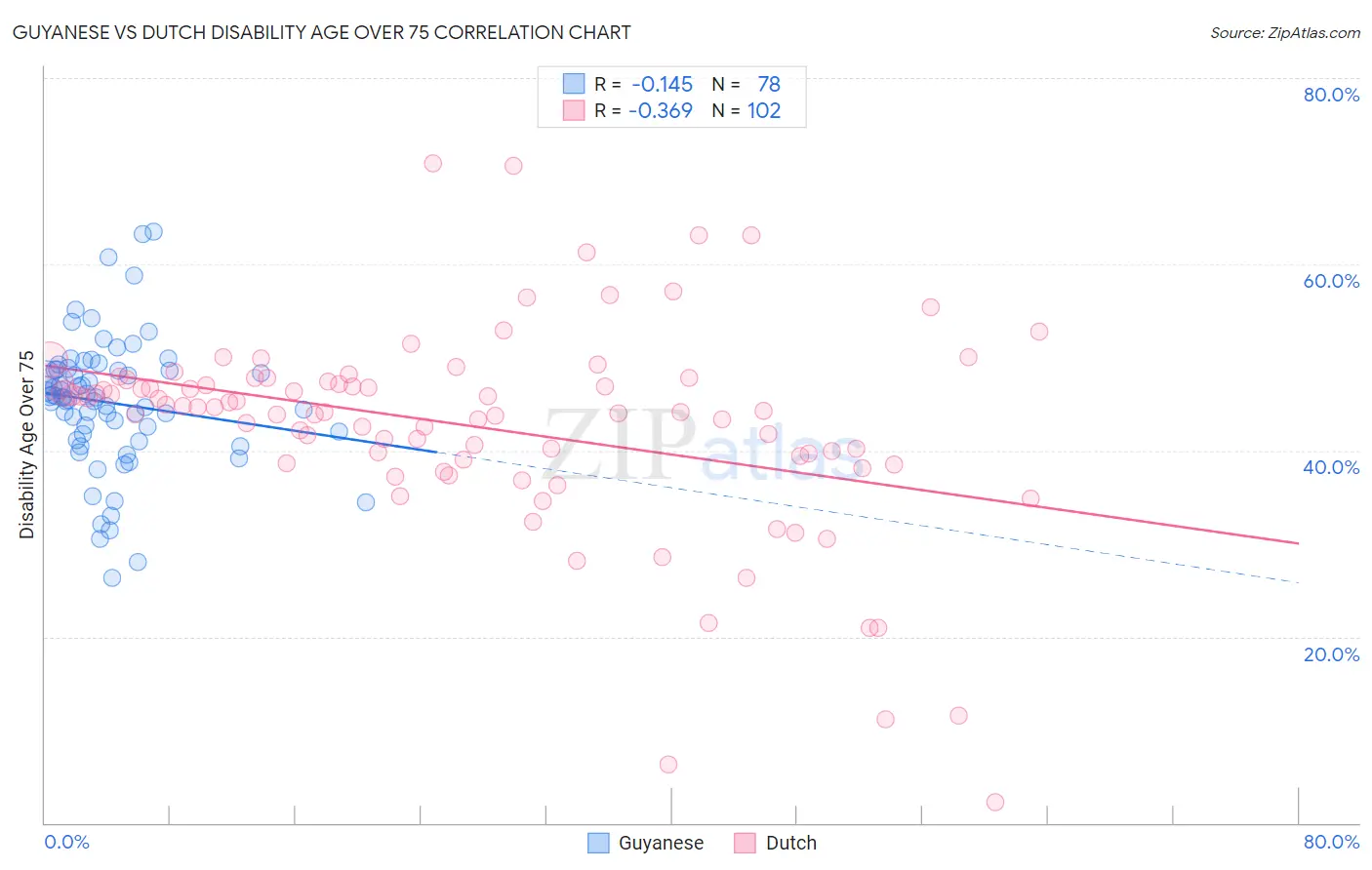1372x870 pixels.
Task: Click the right end of pink regression line
Action: [x=1298, y=542]
